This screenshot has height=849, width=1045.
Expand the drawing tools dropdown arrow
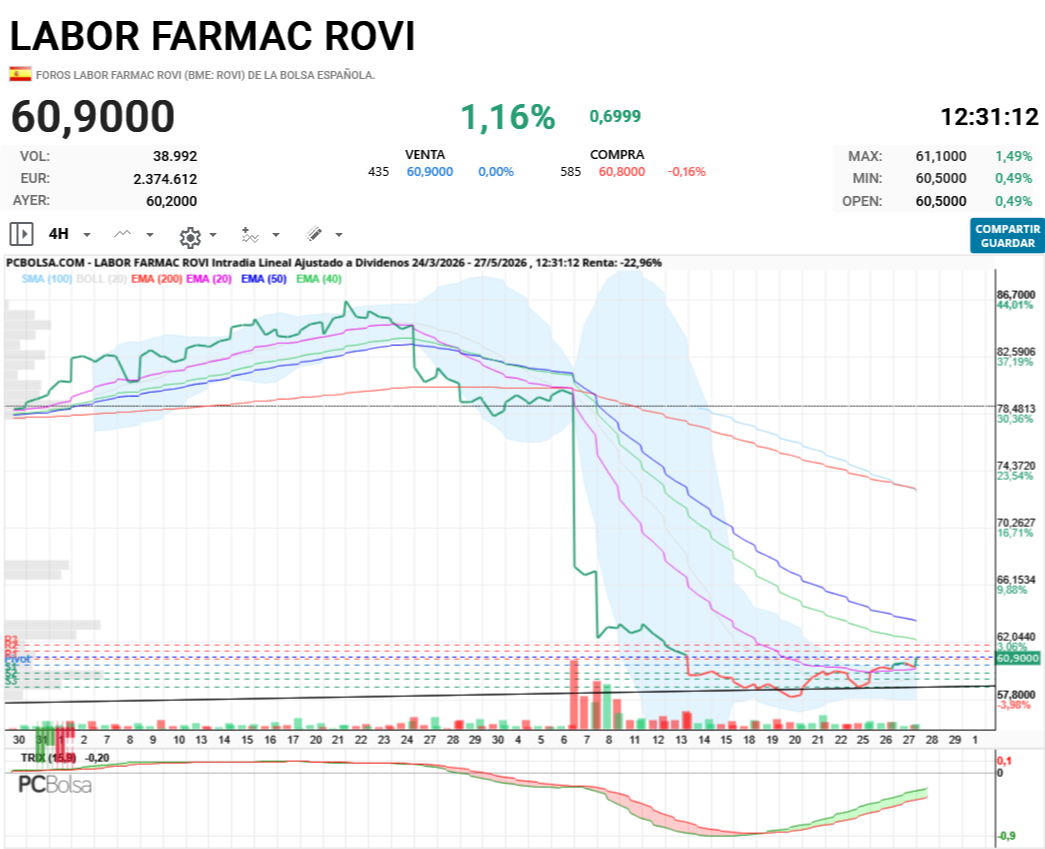tap(339, 235)
